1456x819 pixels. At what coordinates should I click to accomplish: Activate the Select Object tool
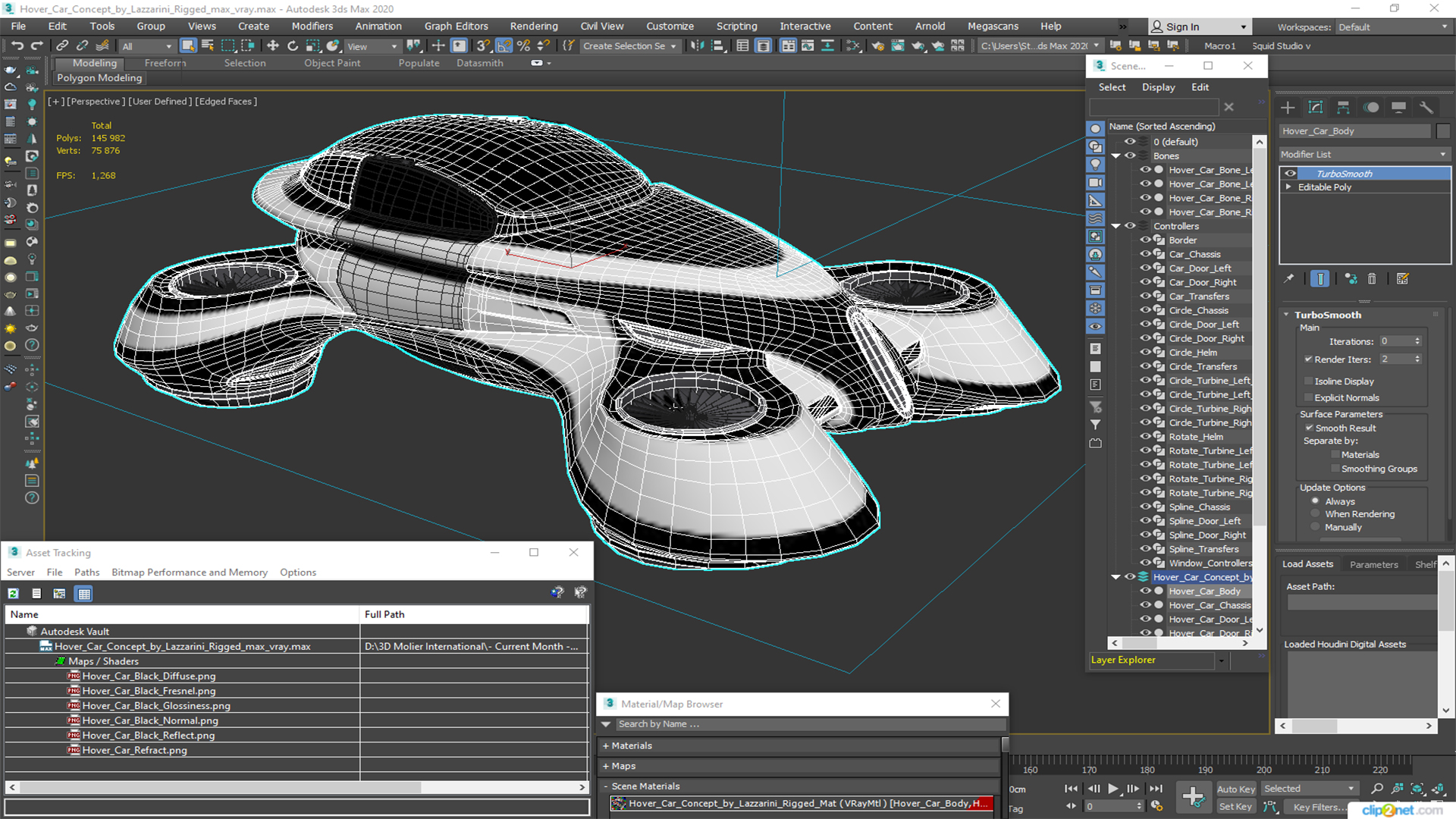point(188,45)
